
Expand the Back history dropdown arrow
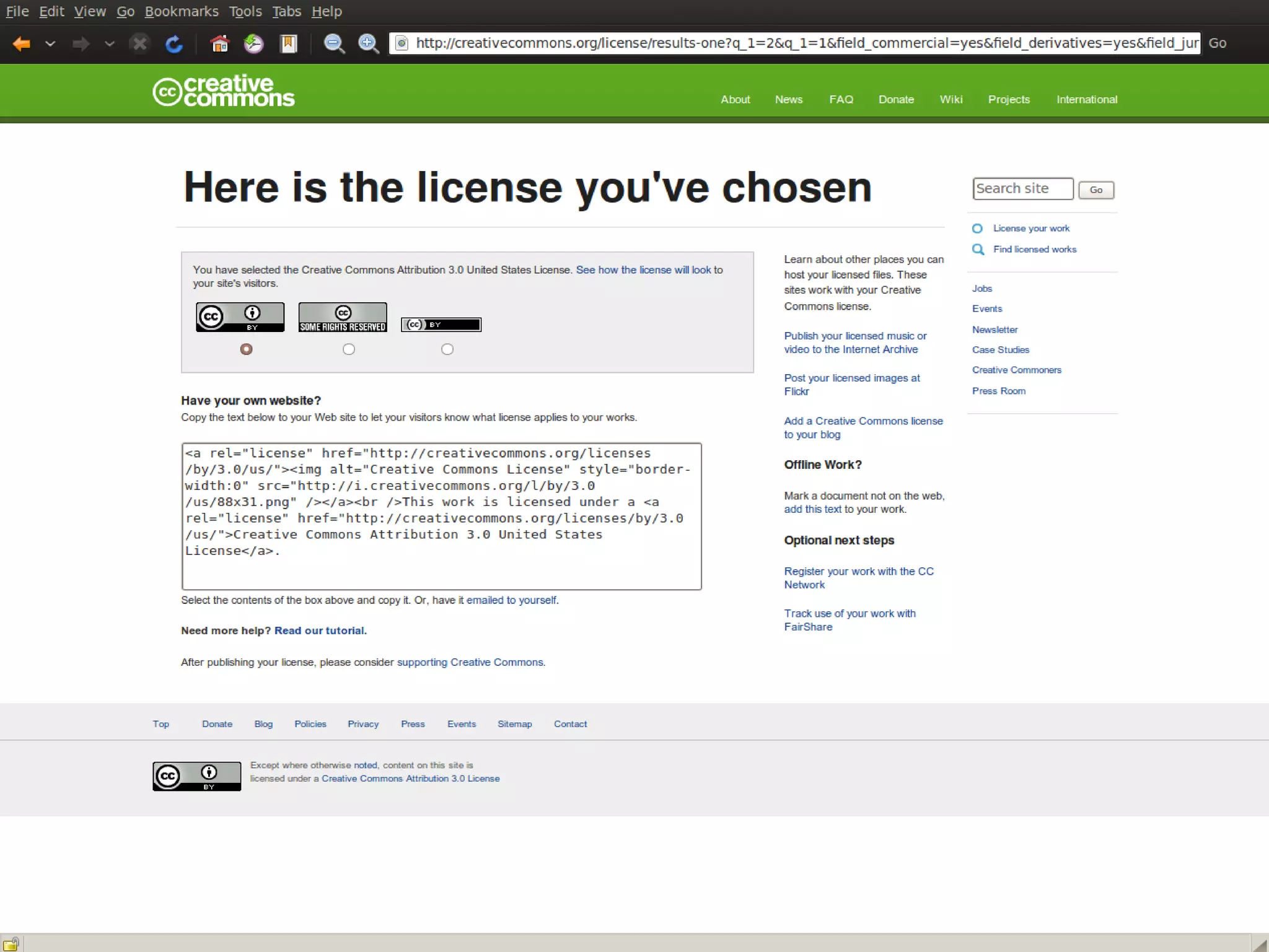[50, 43]
